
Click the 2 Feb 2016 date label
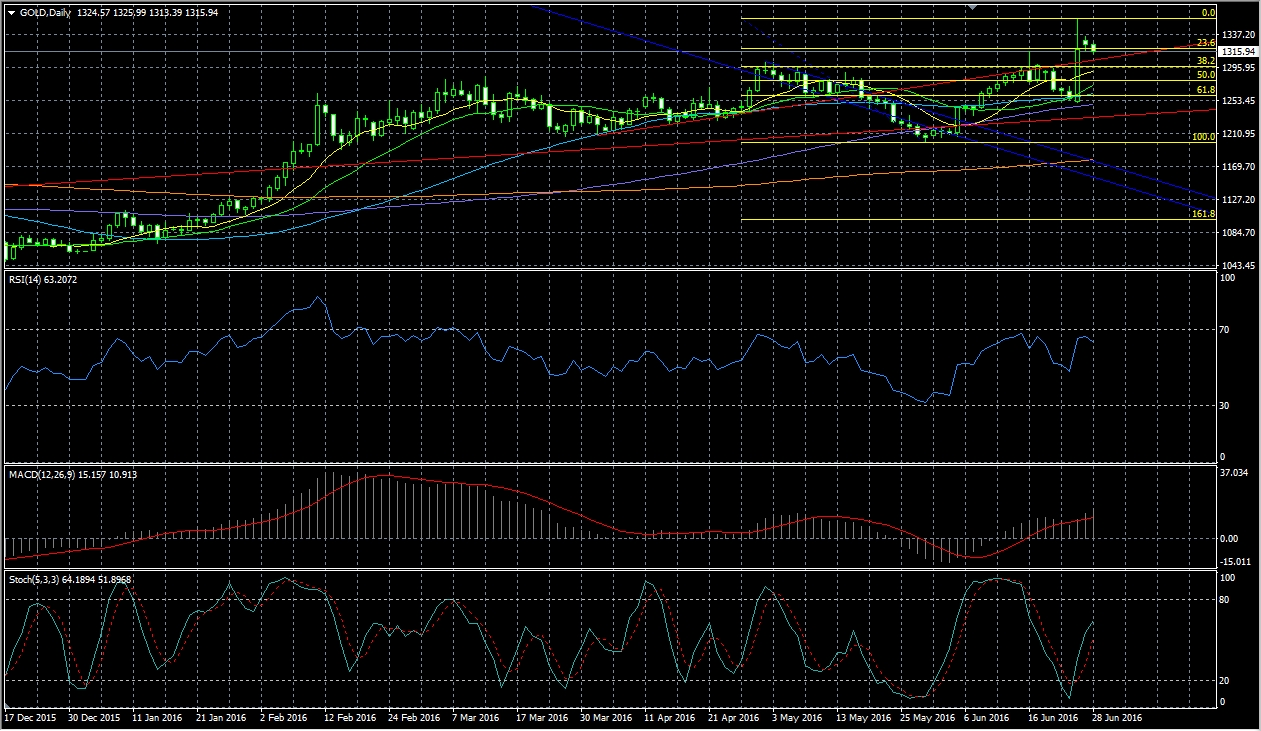point(283,718)
